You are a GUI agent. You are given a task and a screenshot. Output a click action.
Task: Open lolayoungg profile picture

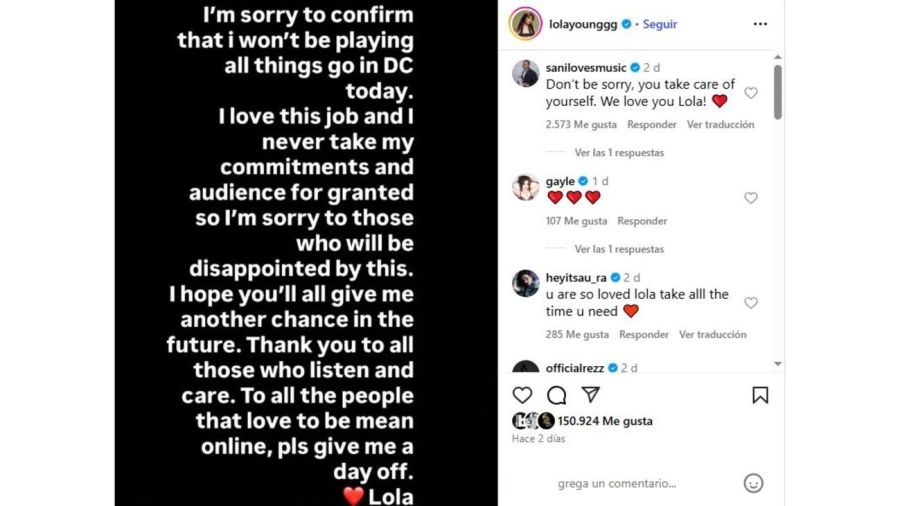[x=525, y=24]
